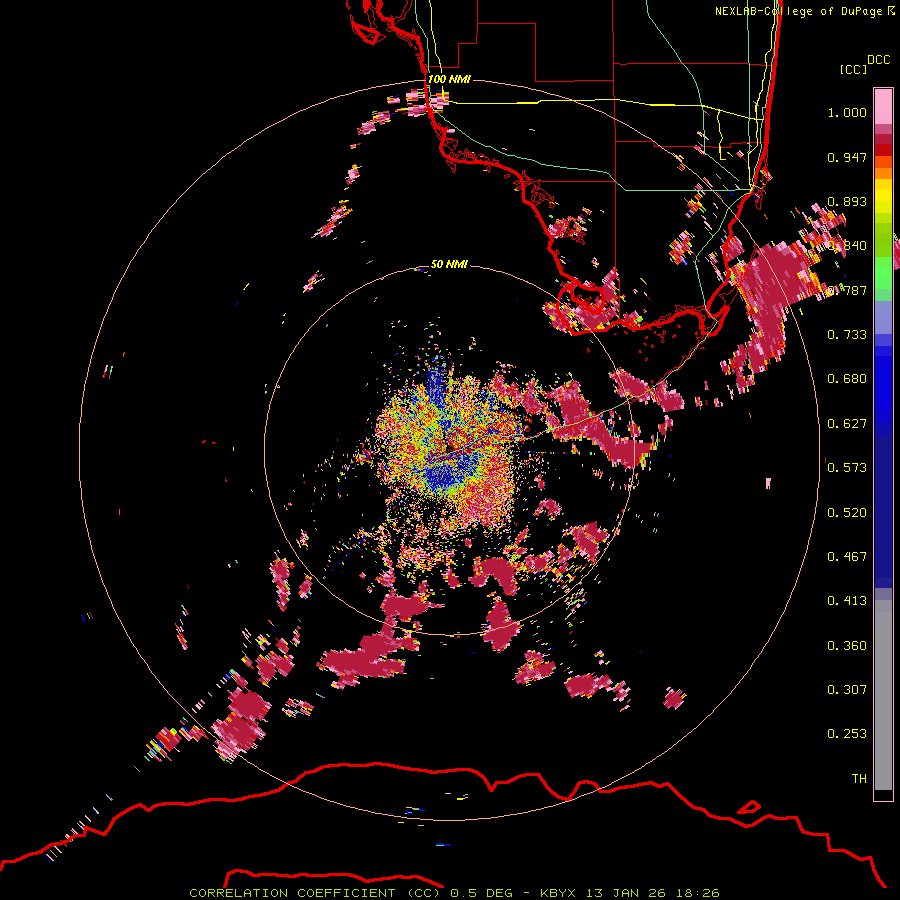This screenshot has height=900, width=900.
Task: Pick the light pink top segment of color bar
Action: click(883, 106)
